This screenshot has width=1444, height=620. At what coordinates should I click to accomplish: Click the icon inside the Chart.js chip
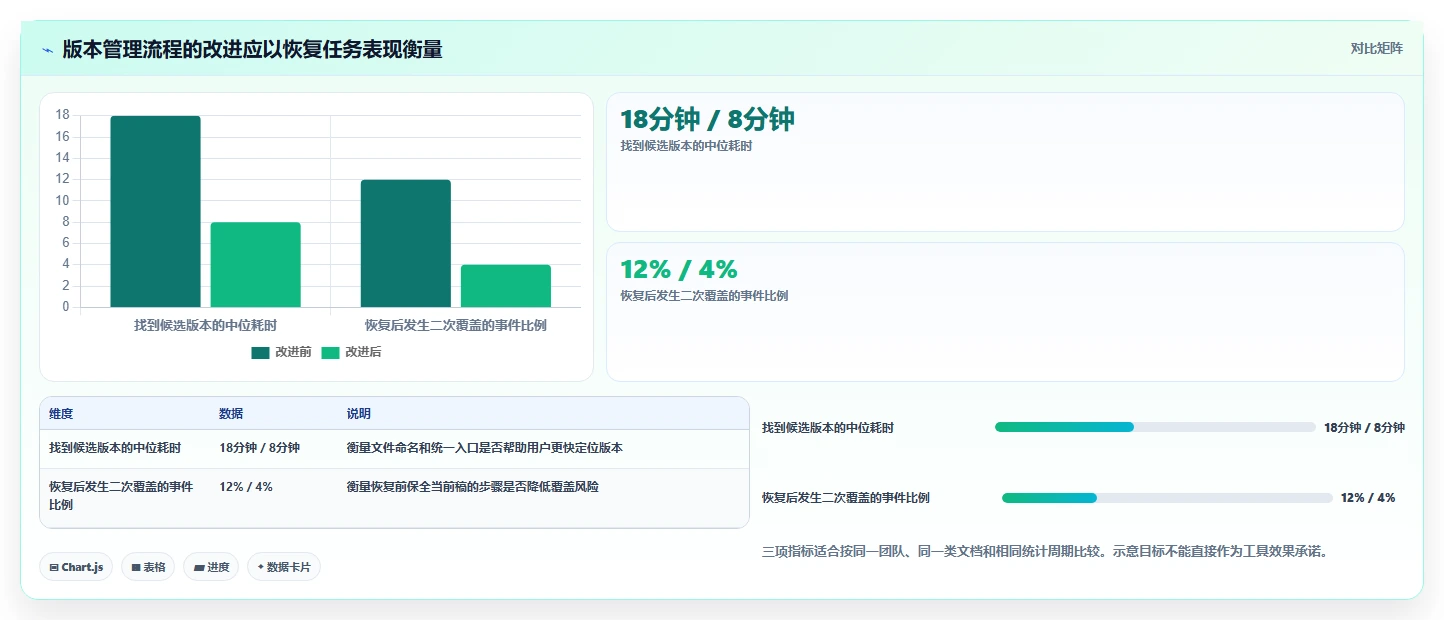[54, 567]
